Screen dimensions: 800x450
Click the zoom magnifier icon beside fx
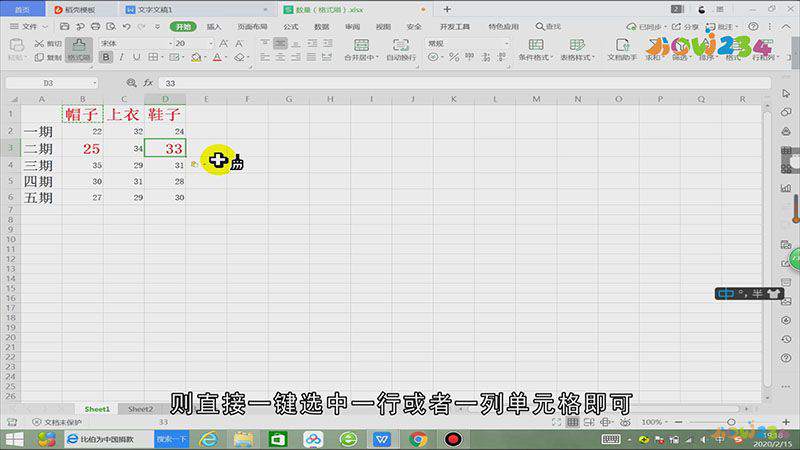point(131,83)
